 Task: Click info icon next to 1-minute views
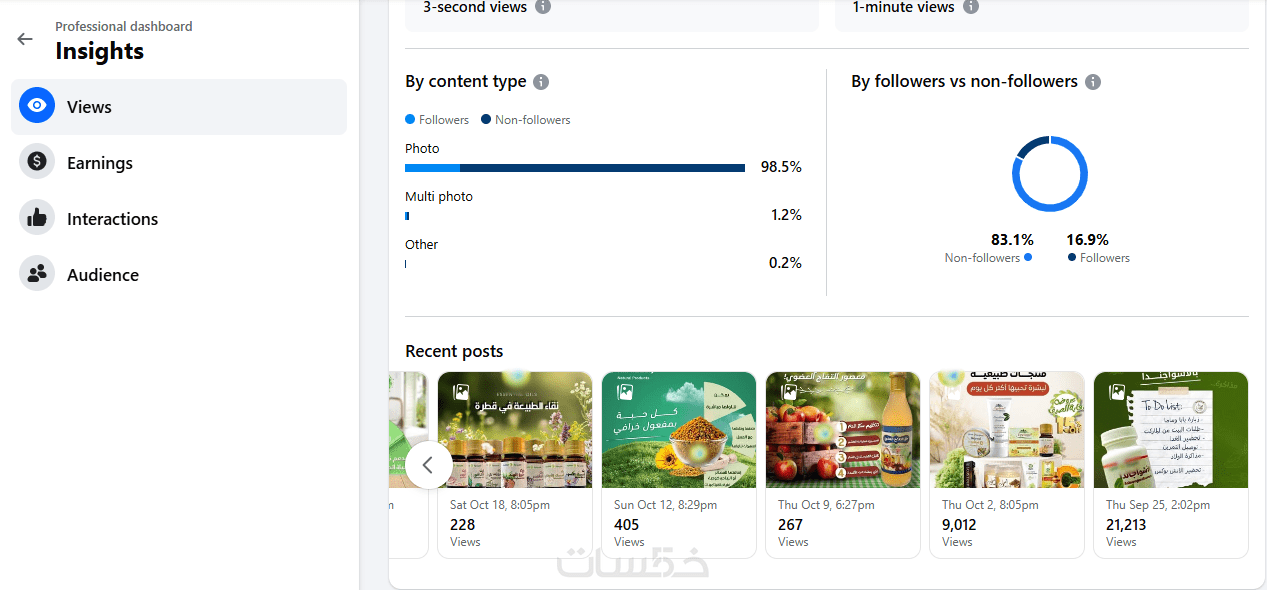pyautogui.click(x=971, y=7)
